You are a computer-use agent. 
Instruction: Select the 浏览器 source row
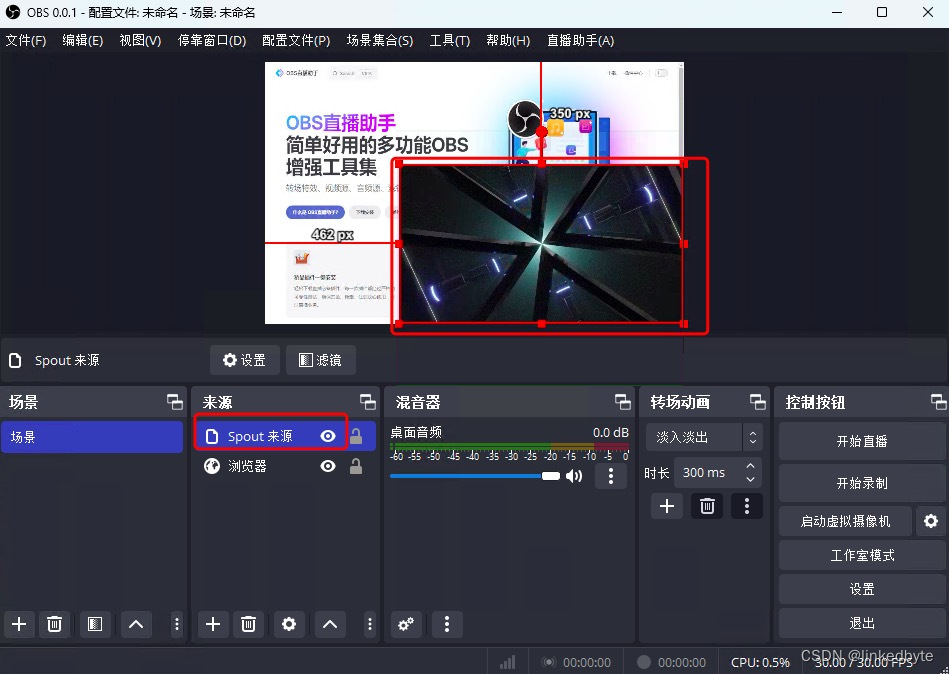pyautogui.click(x=285, y=466)
